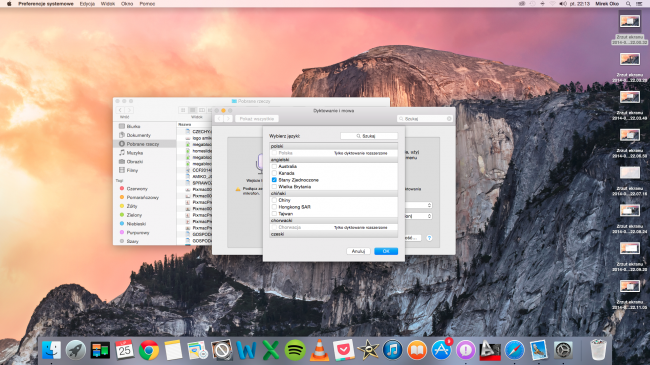Click the volume icon in menu bar
Viewport: 650px width, 365px height.
pos(563,4)
